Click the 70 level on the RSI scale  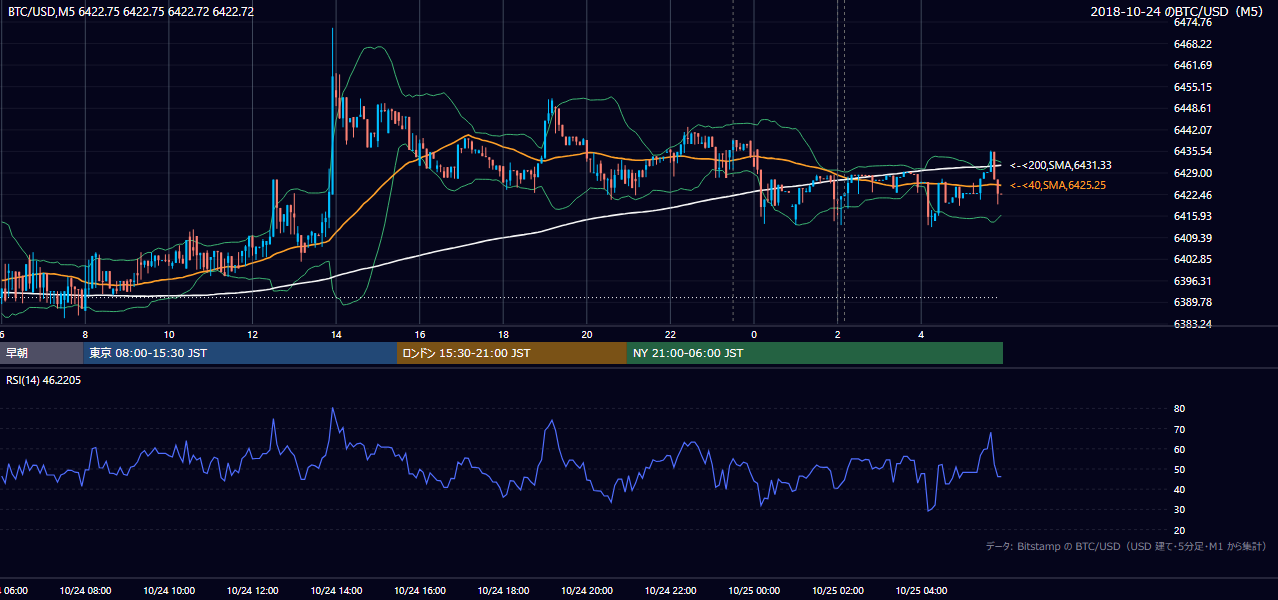click(1179, 429)
